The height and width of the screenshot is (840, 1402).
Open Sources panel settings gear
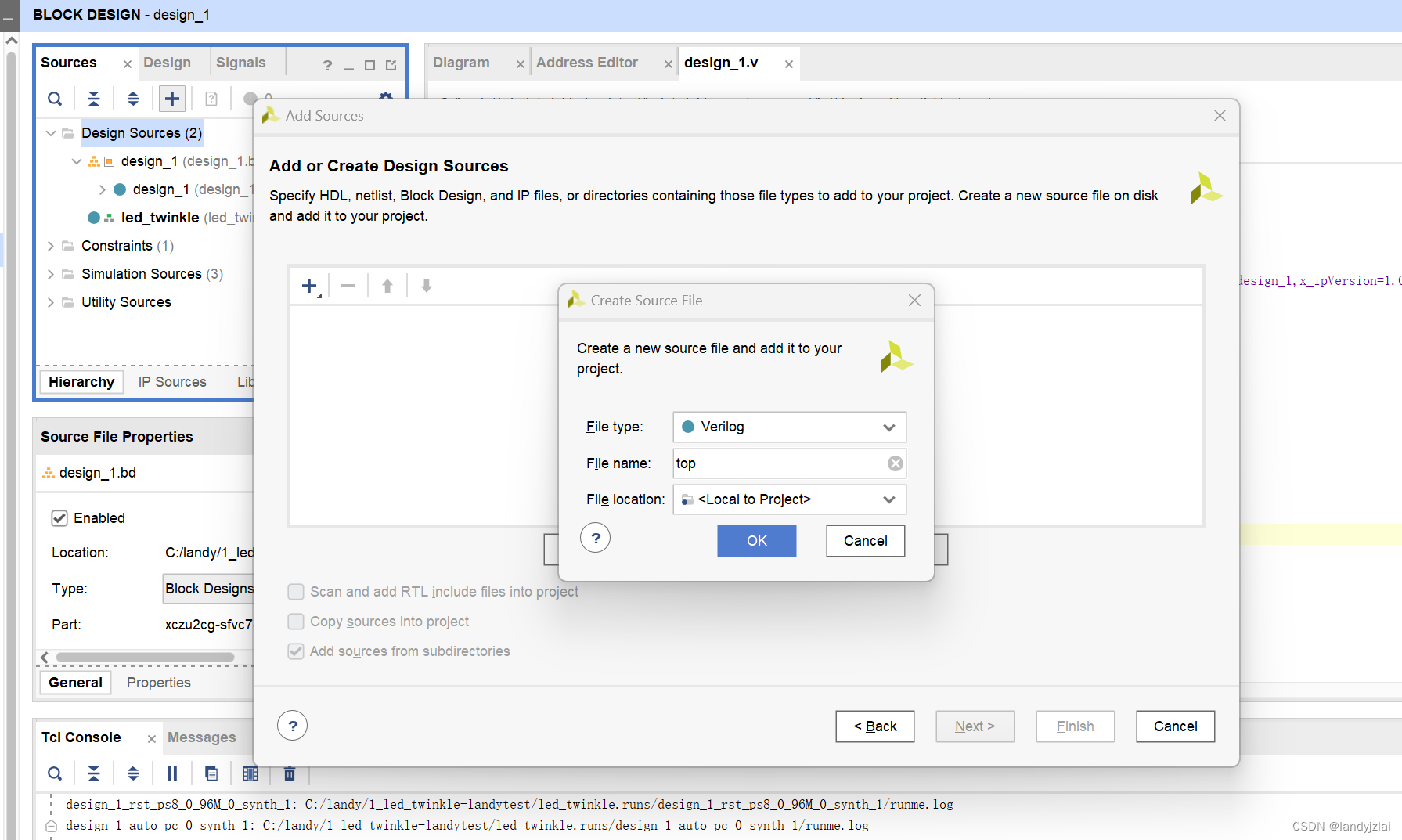[386, 96]
